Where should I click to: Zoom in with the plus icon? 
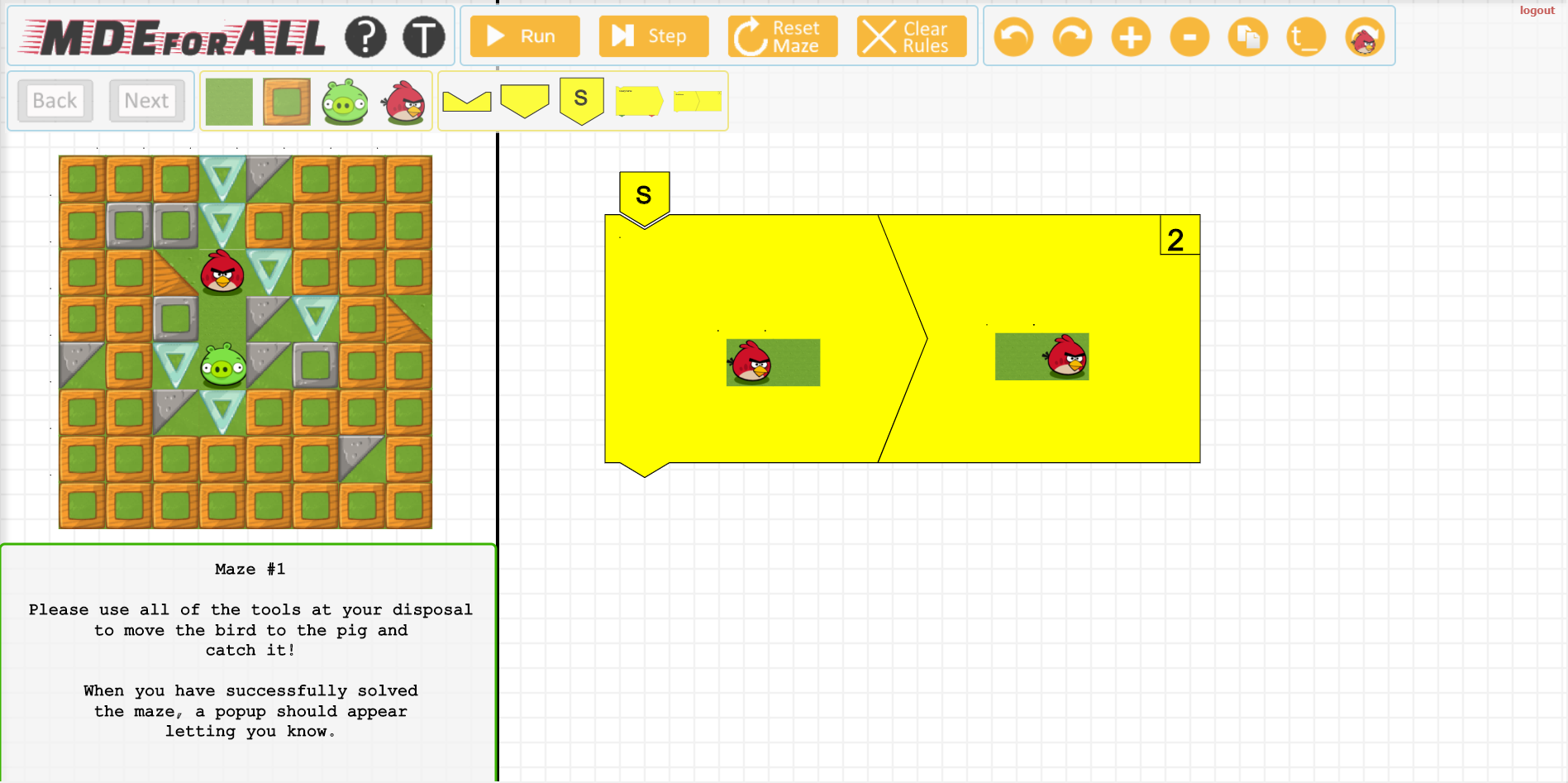(x=1132, y=37)
